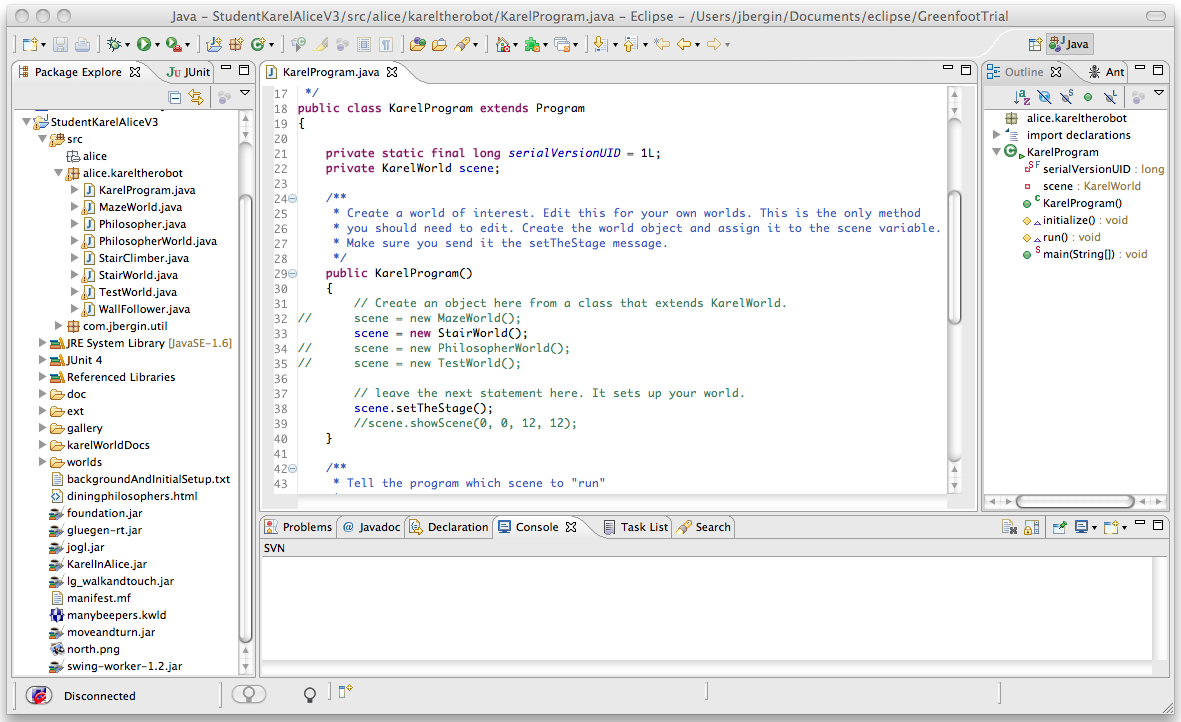Image resolution: width=1181 pixels, height=722 pixels.
Task: Save the KarelProgram.java file
Action: 60,45
